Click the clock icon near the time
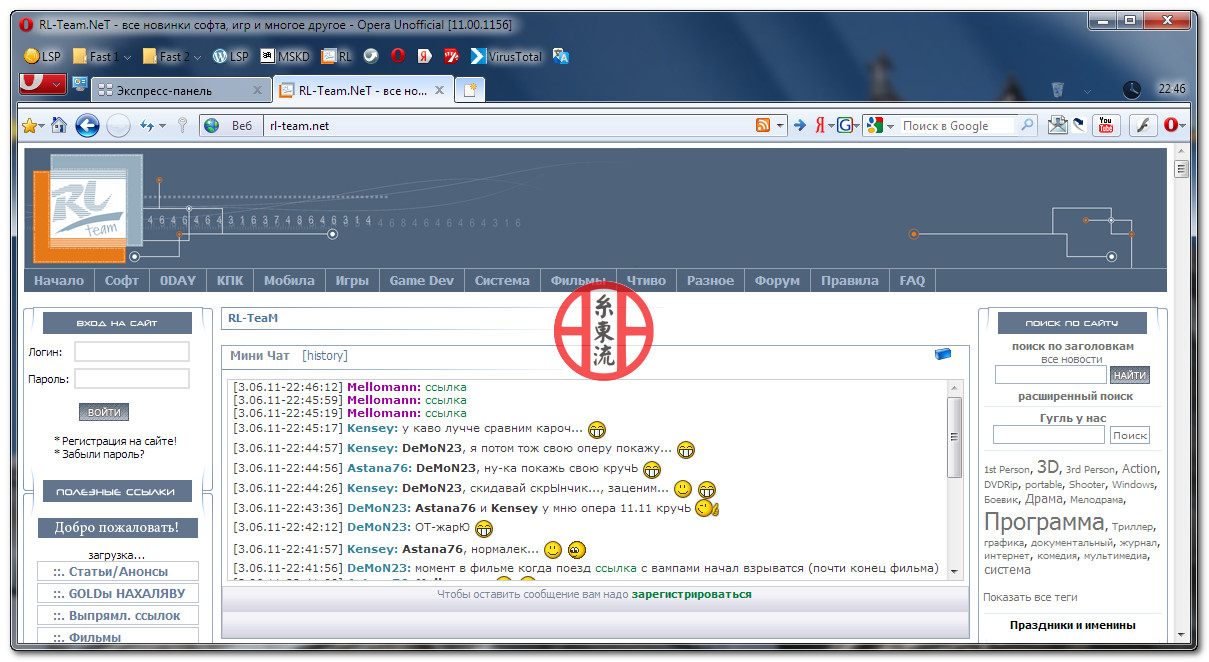Viewport: 1209px width, 662px height. [x=1132, y=90]
